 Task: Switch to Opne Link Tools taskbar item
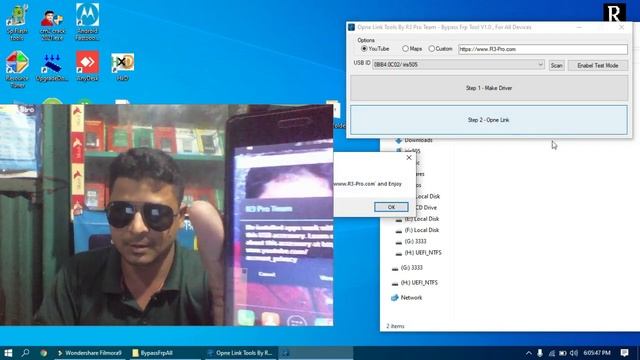point(240,353)
